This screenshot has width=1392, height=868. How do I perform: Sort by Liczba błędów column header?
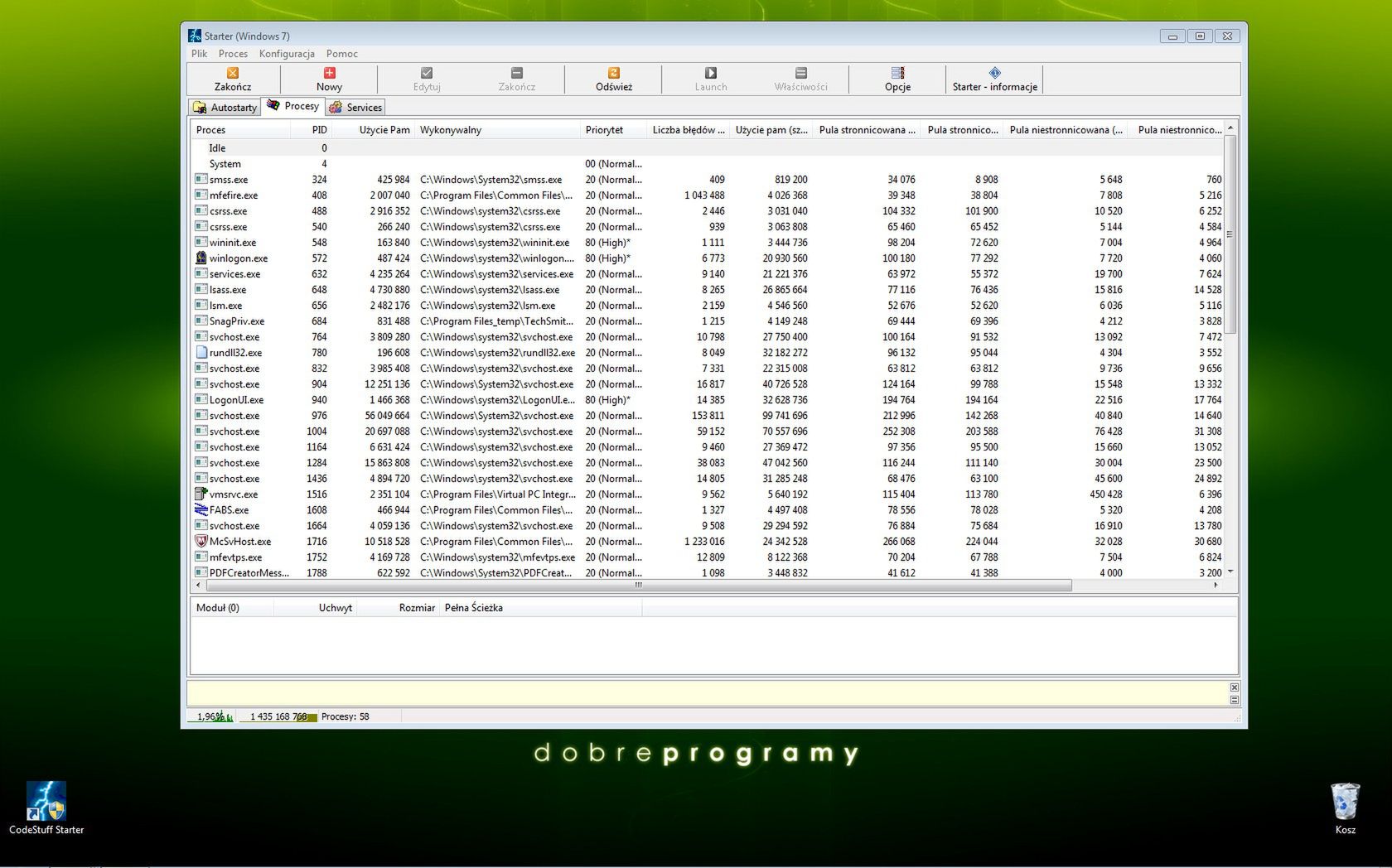[x=688, y=130]
